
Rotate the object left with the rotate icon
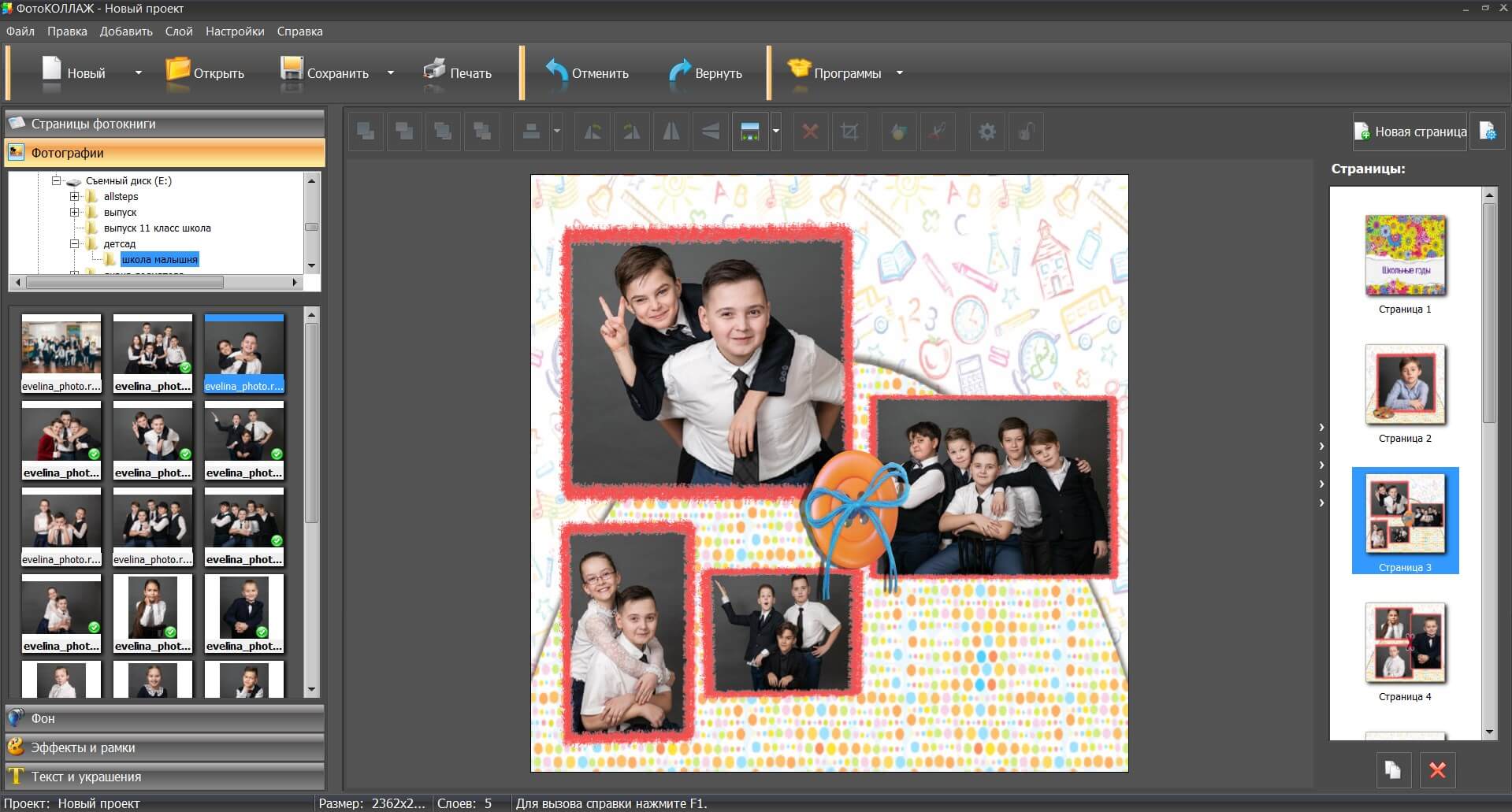coord(593,132)
